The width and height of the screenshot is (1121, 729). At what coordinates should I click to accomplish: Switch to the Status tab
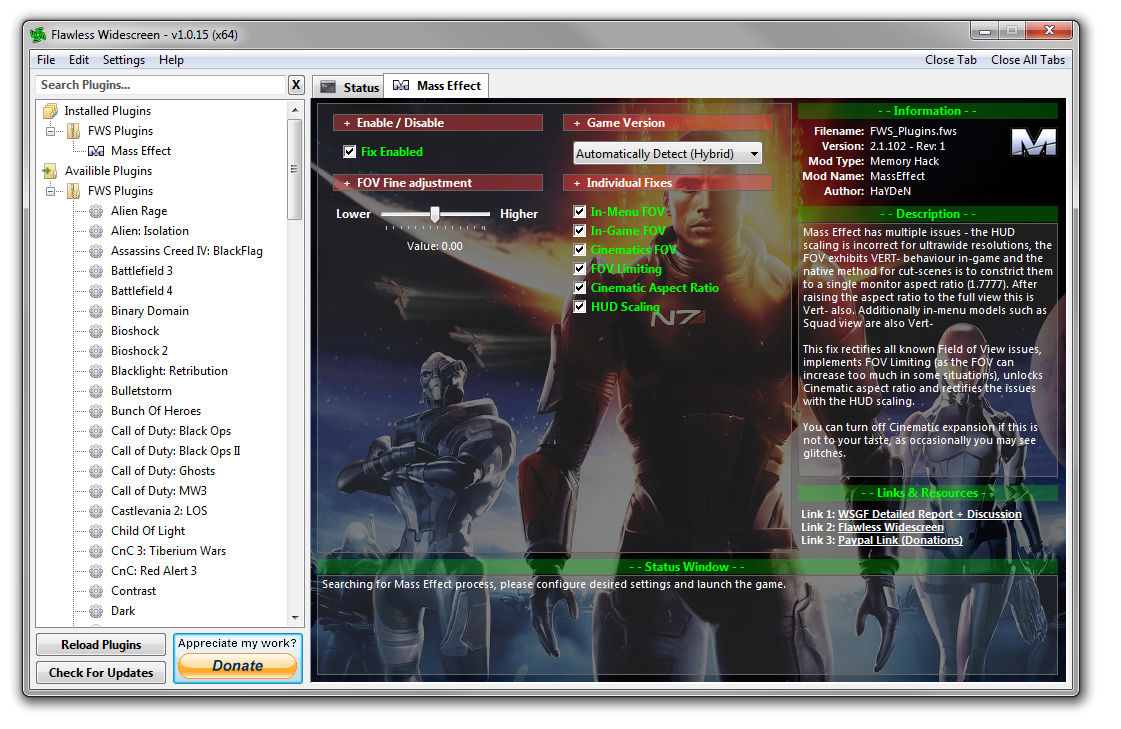(x=350, y=87)
